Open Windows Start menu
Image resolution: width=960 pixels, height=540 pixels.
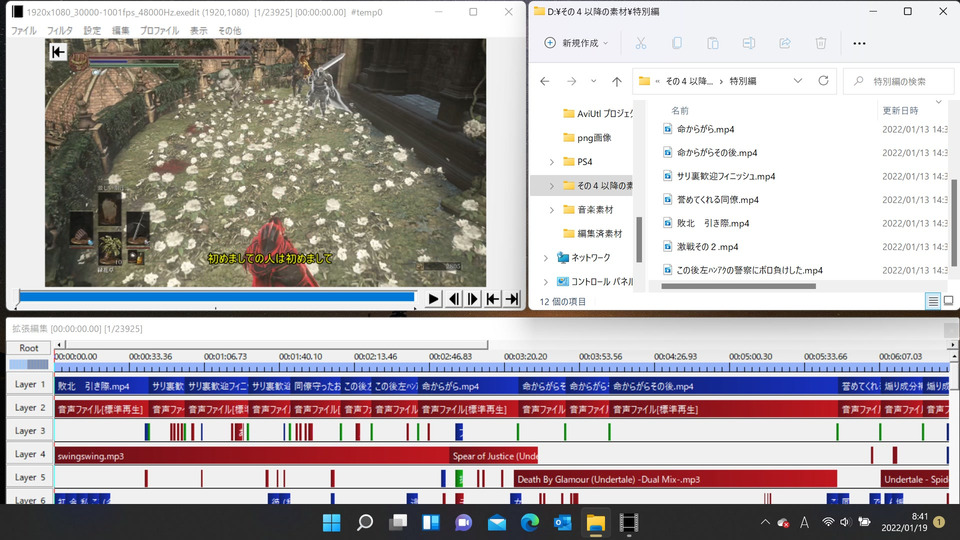pos(331,523)
